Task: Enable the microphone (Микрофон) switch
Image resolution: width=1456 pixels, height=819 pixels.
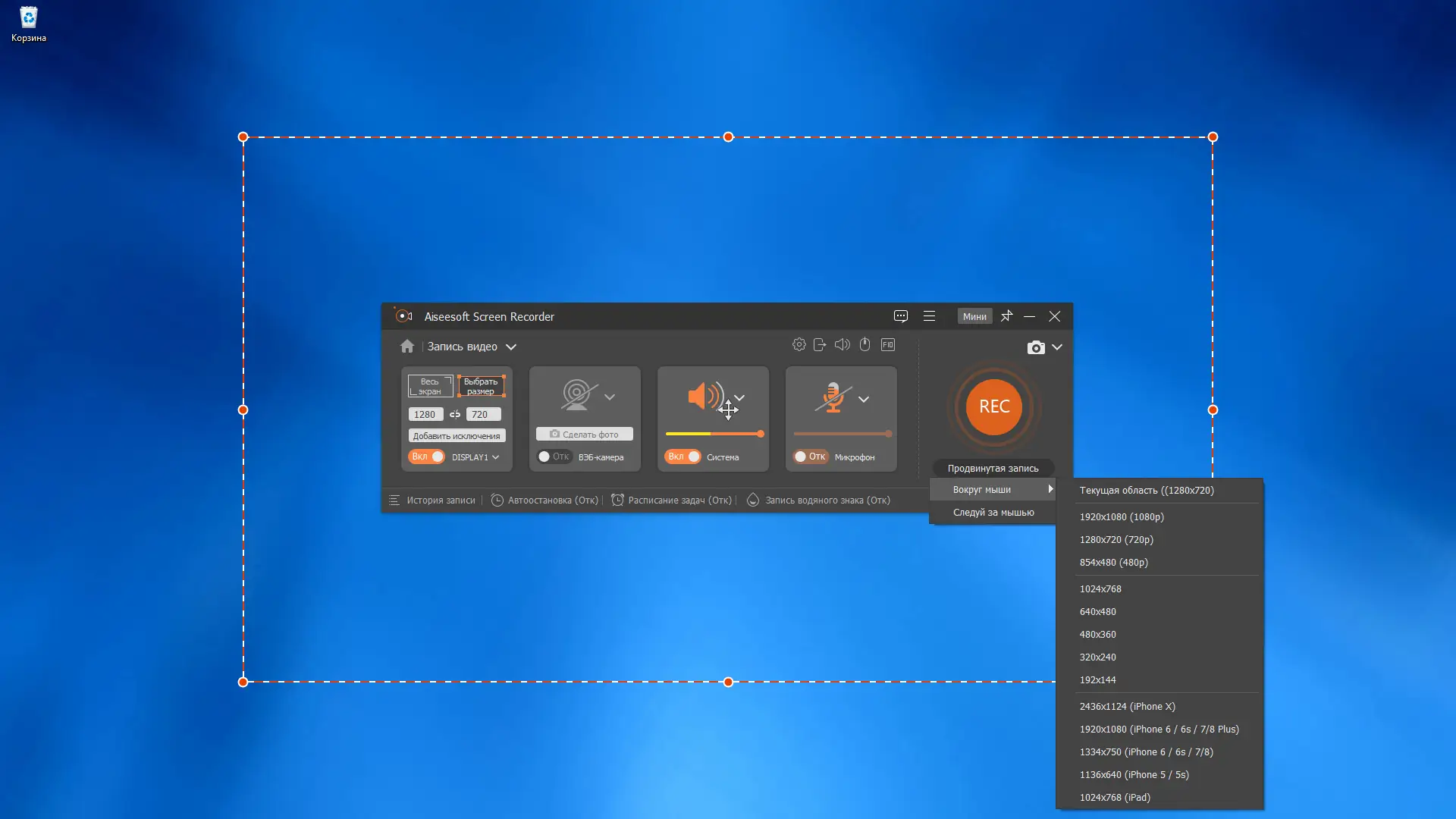Action: 809,457
